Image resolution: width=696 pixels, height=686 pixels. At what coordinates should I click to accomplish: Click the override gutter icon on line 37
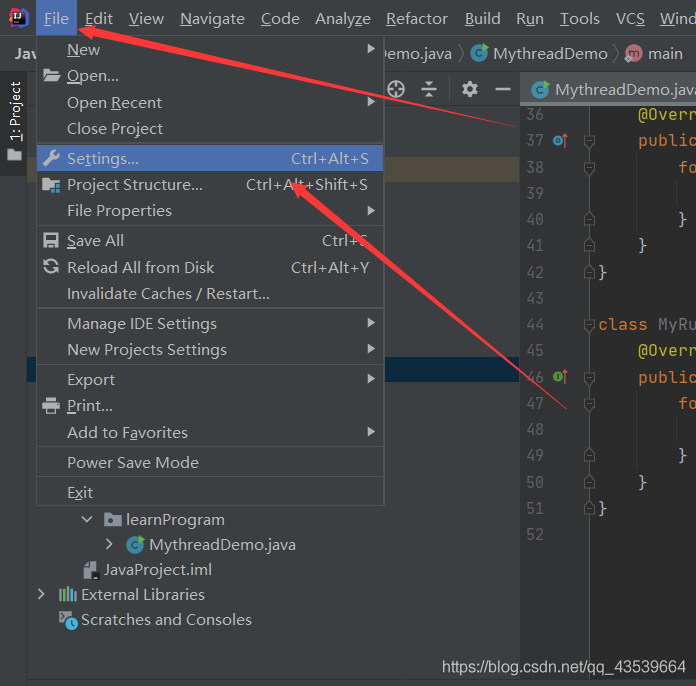560,141
